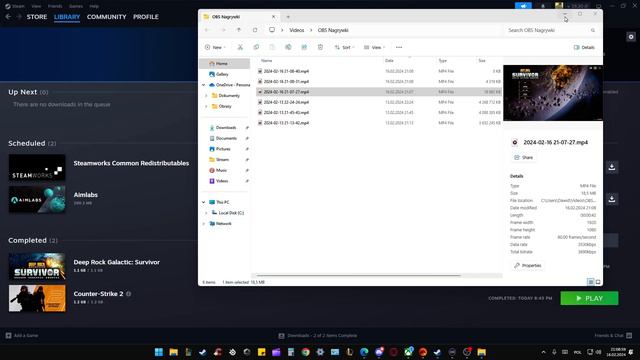Open the Steam LIBRARY tab

point(67,17)
